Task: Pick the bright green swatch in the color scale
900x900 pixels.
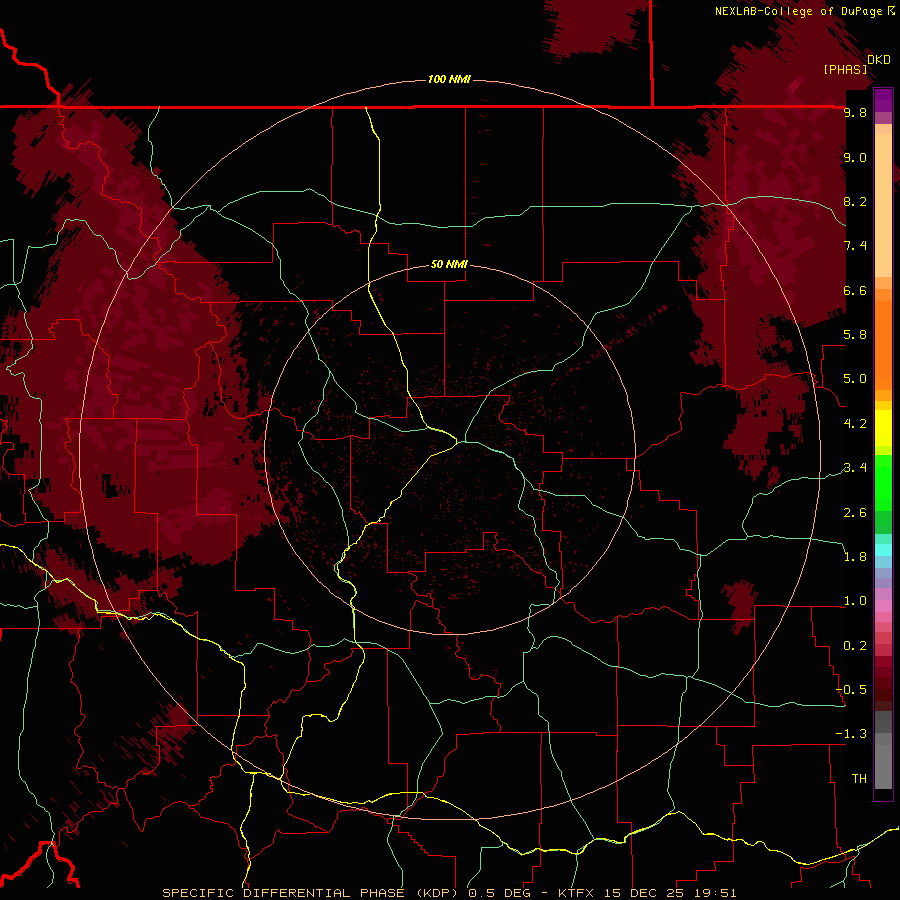Action: [883, 483]
